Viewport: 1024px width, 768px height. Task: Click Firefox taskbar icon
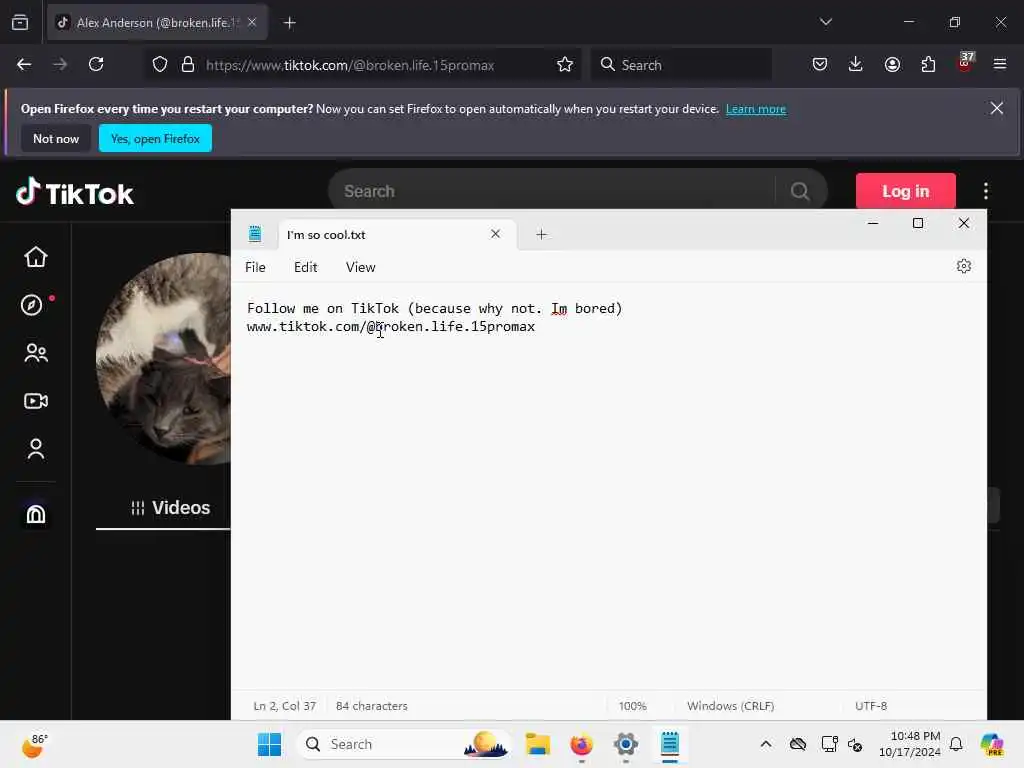pyautogui.click(x=581, y=744)
